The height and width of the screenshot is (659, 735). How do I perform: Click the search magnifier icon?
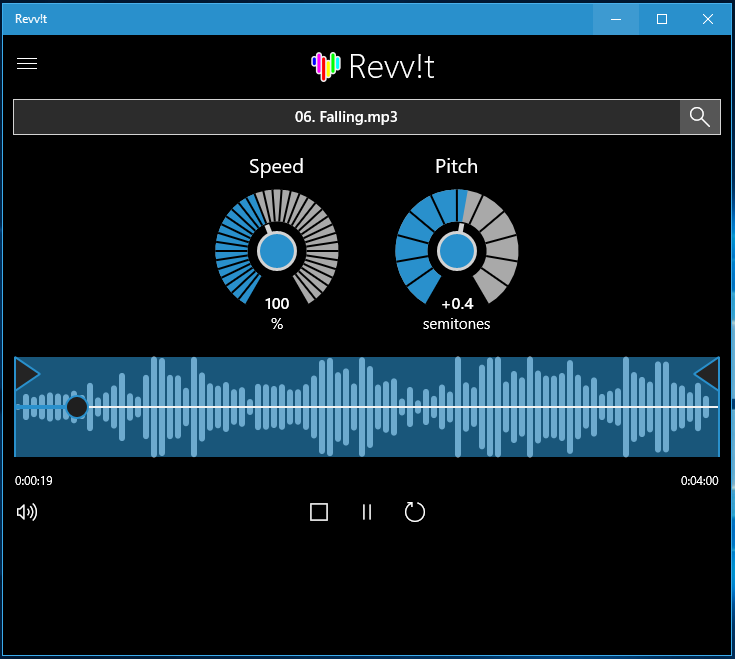(700, 117)
